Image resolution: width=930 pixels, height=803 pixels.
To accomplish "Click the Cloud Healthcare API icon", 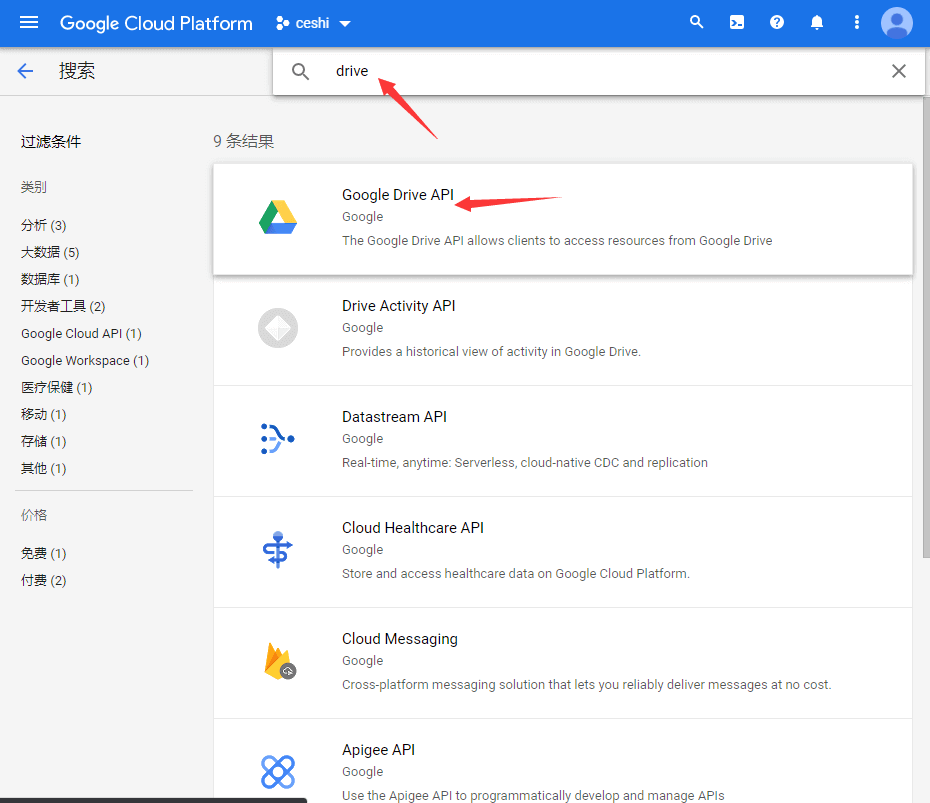I will [277, 549].
